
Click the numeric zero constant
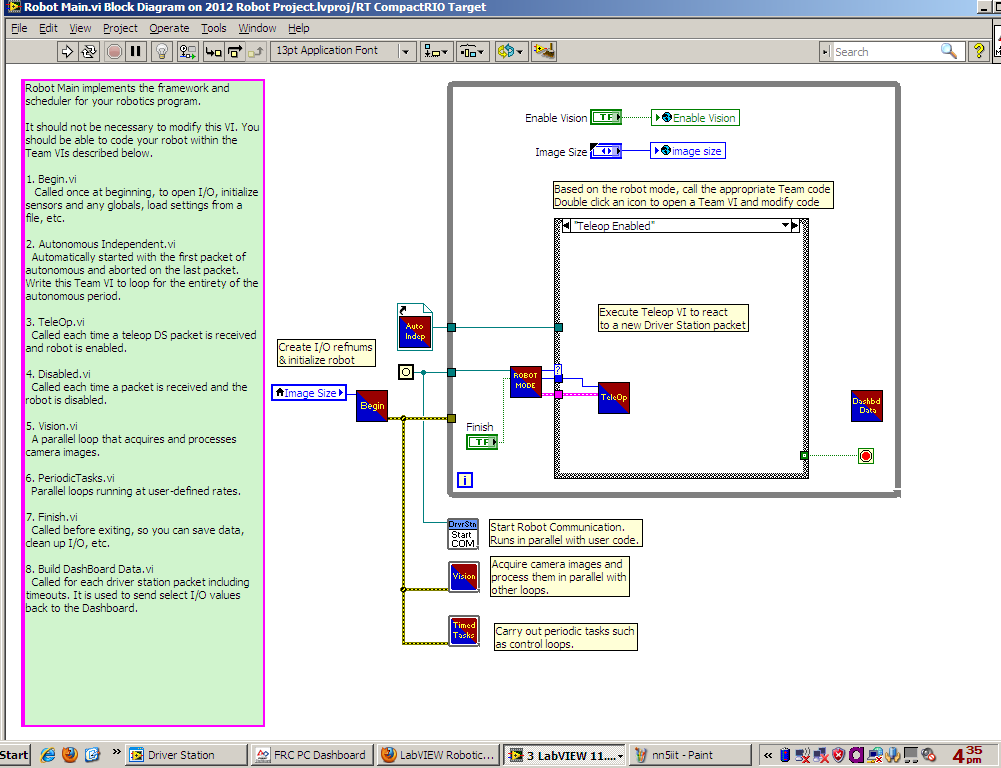[405, 372]
